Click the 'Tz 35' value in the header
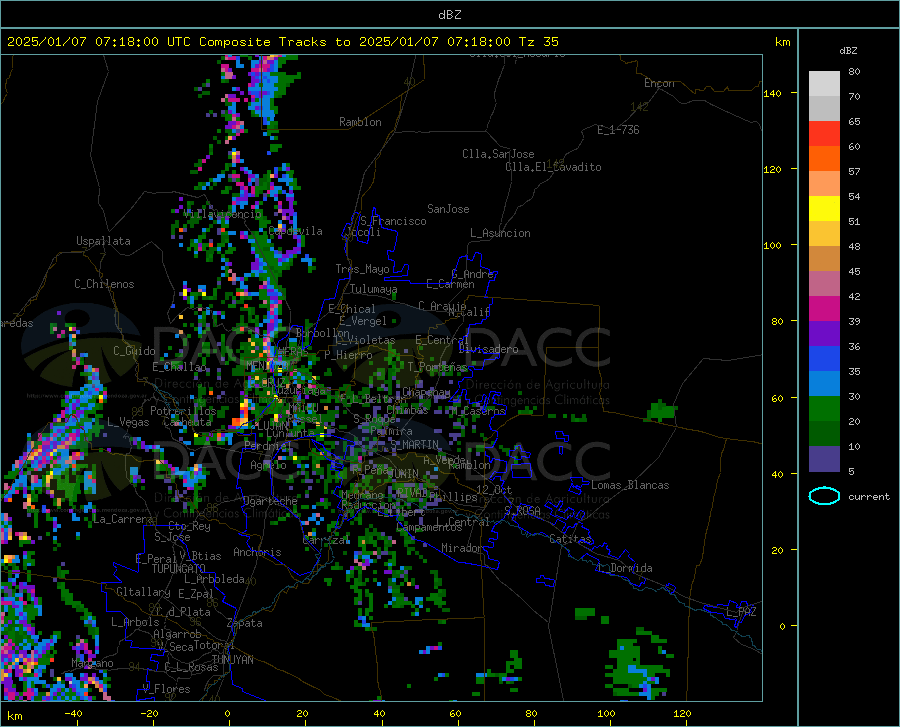The width and height of the screenshot is (900, 727). pyautogui.click(x=538, y=42)
